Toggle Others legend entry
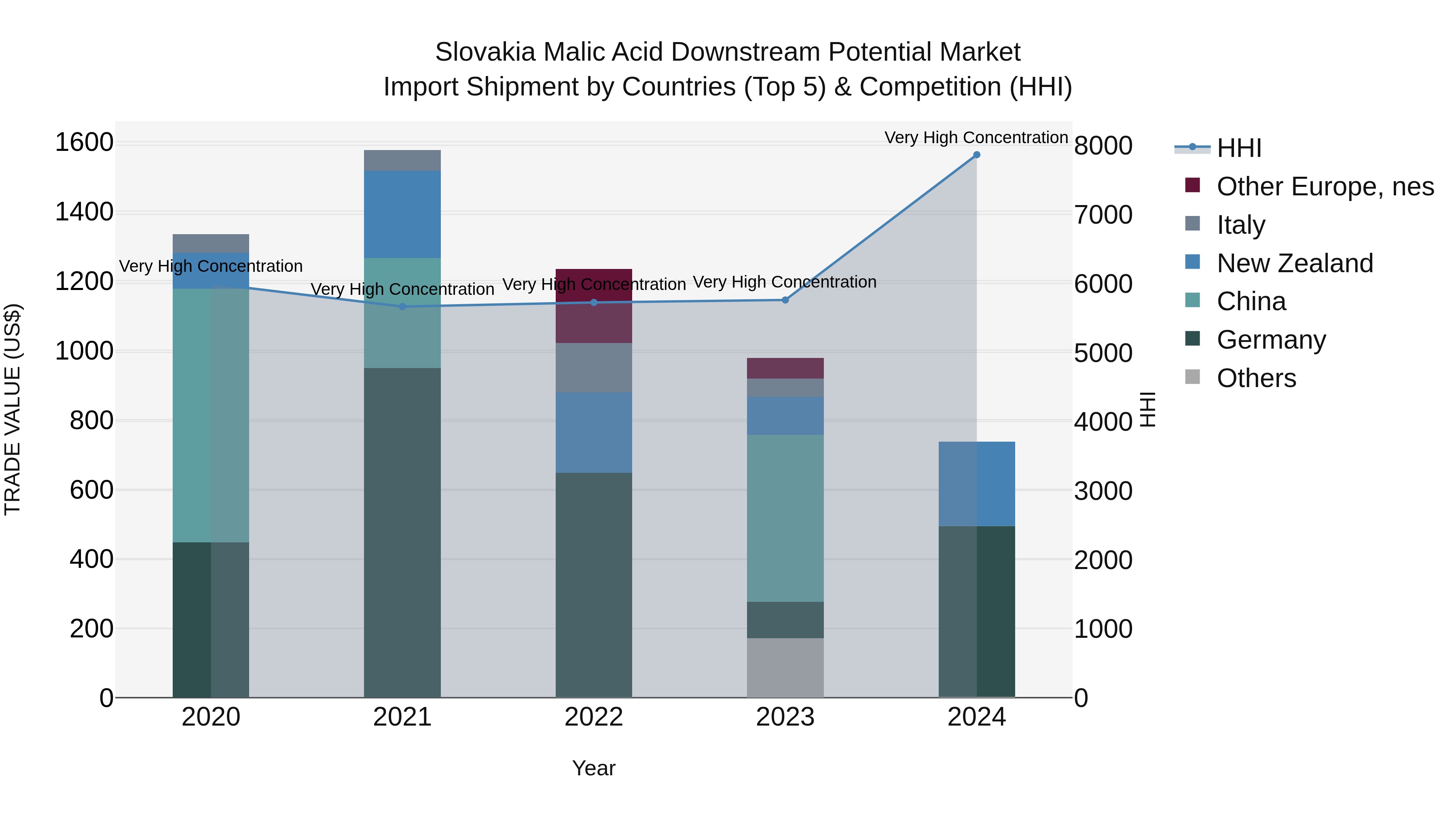This screenshot has width=1456, height=819. point(1241,378)
